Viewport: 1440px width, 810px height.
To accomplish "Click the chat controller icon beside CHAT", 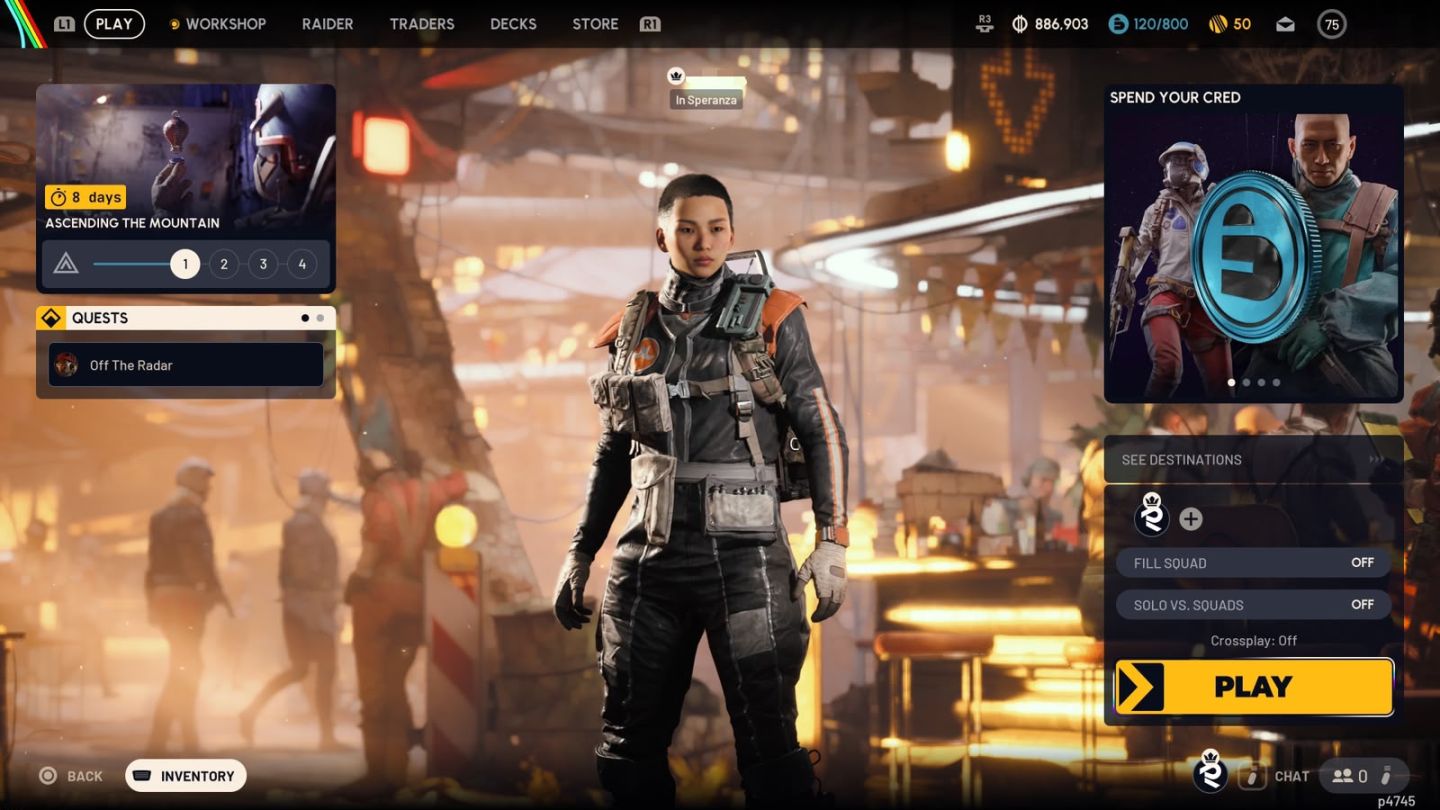I will click(x=1251, y=776).
